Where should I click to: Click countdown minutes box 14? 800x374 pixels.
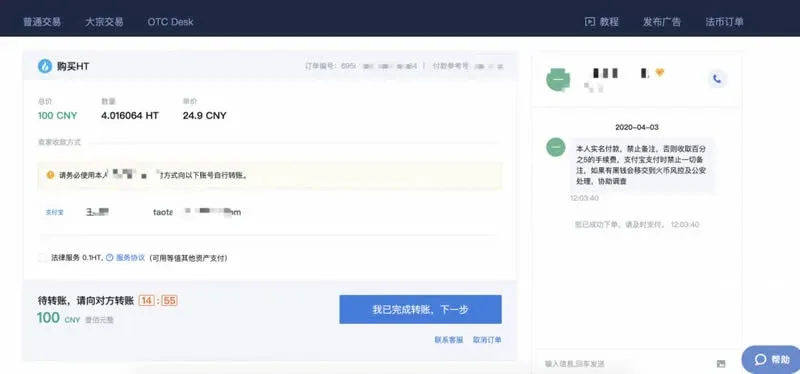tap(146, 301)
